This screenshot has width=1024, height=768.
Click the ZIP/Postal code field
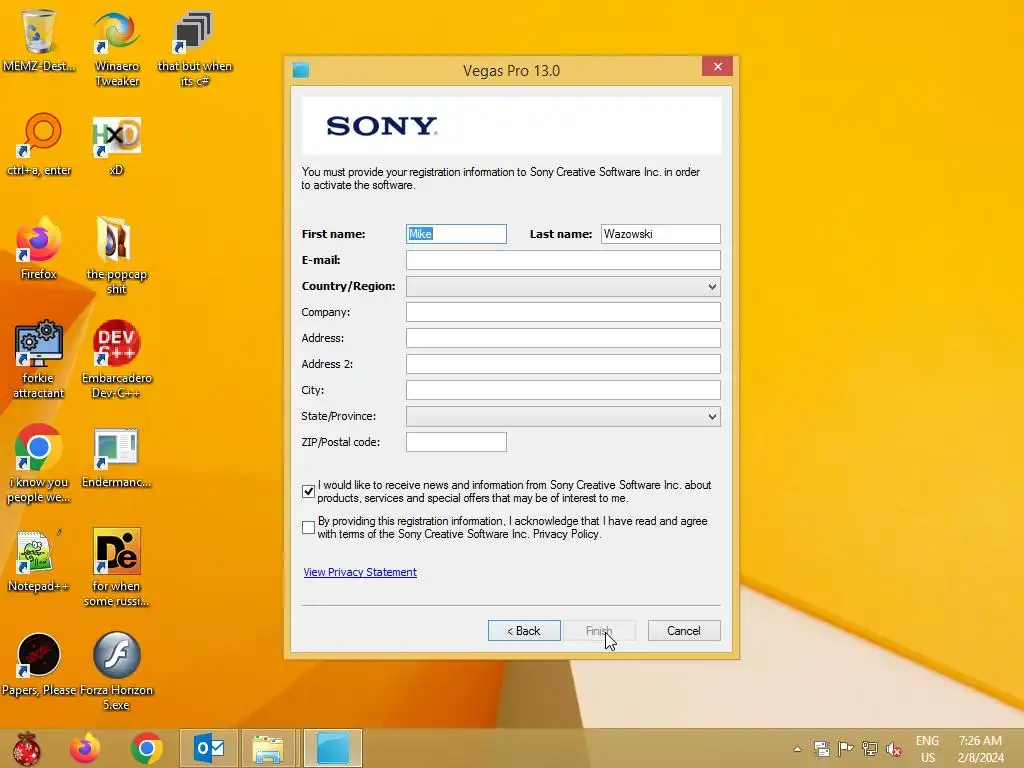(456, 442)
